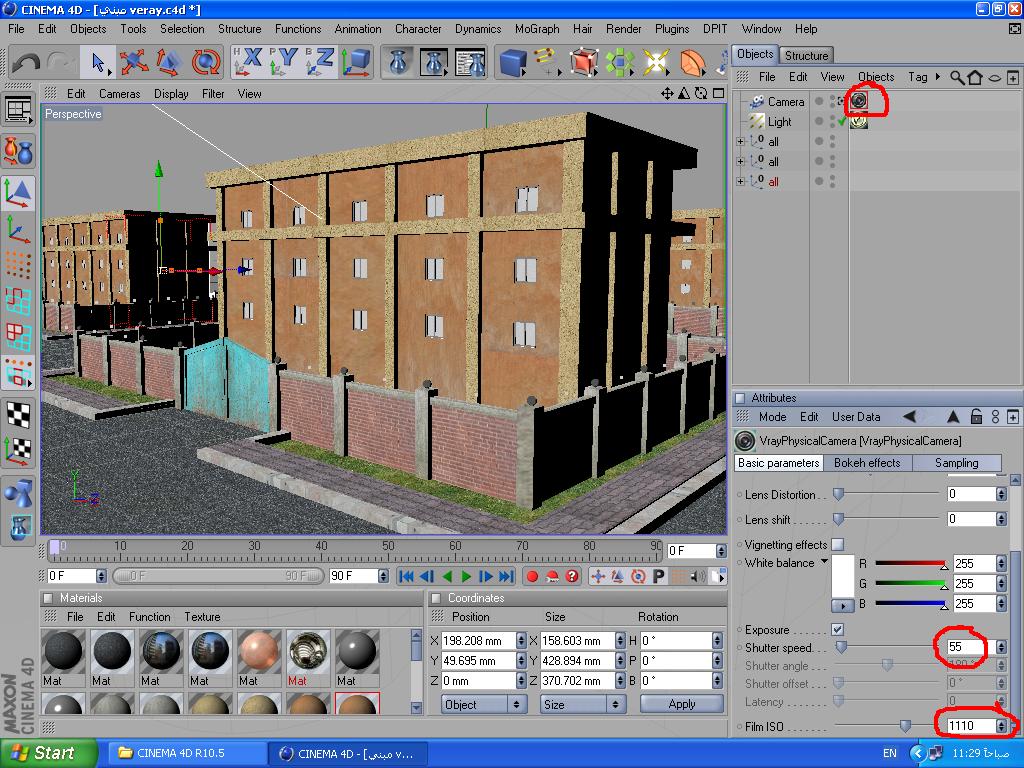Click the VrayPhysicalCamera tag on Camera
This screenshot has height=768, width=1024.
pyautogui.click(x=859, y=101)
